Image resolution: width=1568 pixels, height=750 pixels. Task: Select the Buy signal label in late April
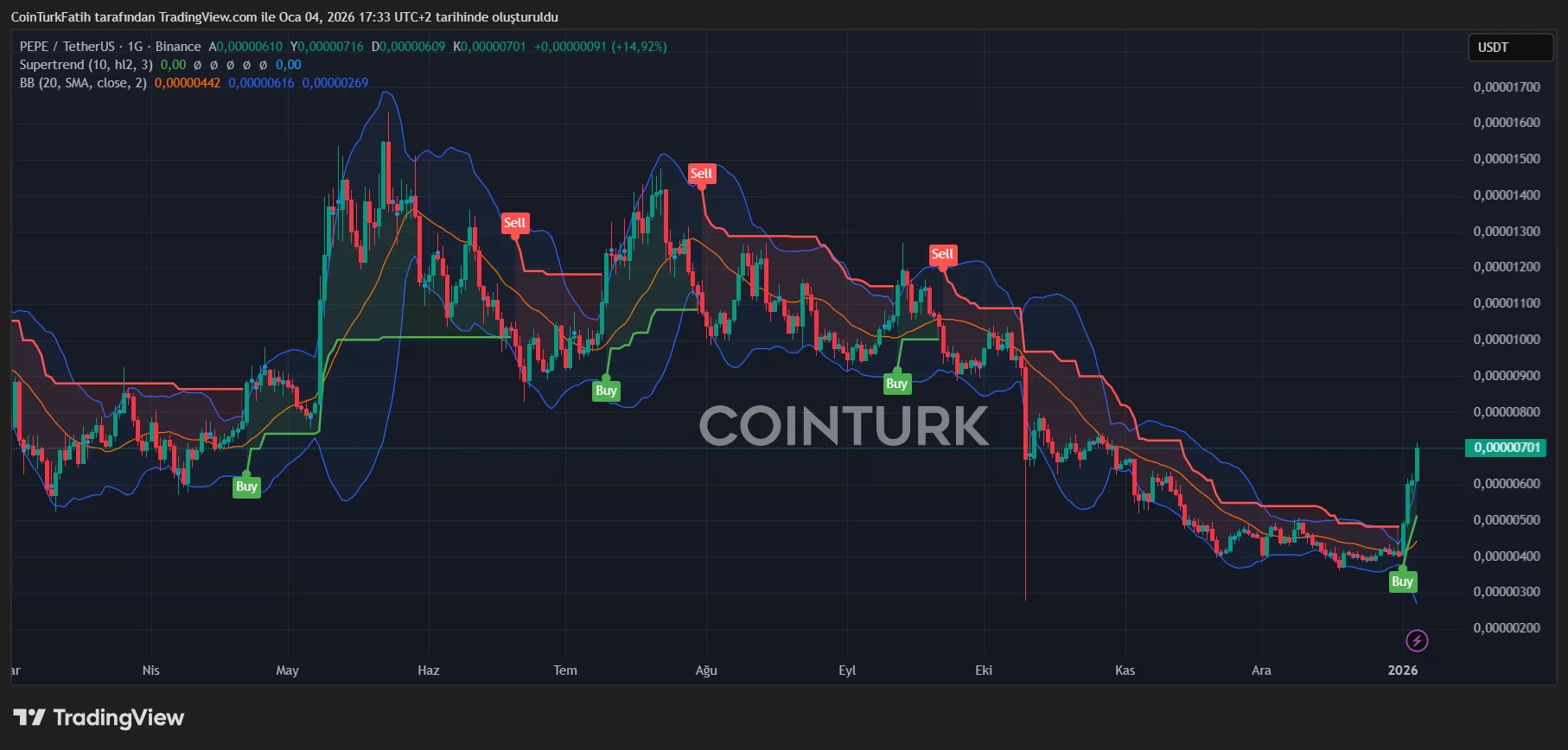click(x=246, y=486)
